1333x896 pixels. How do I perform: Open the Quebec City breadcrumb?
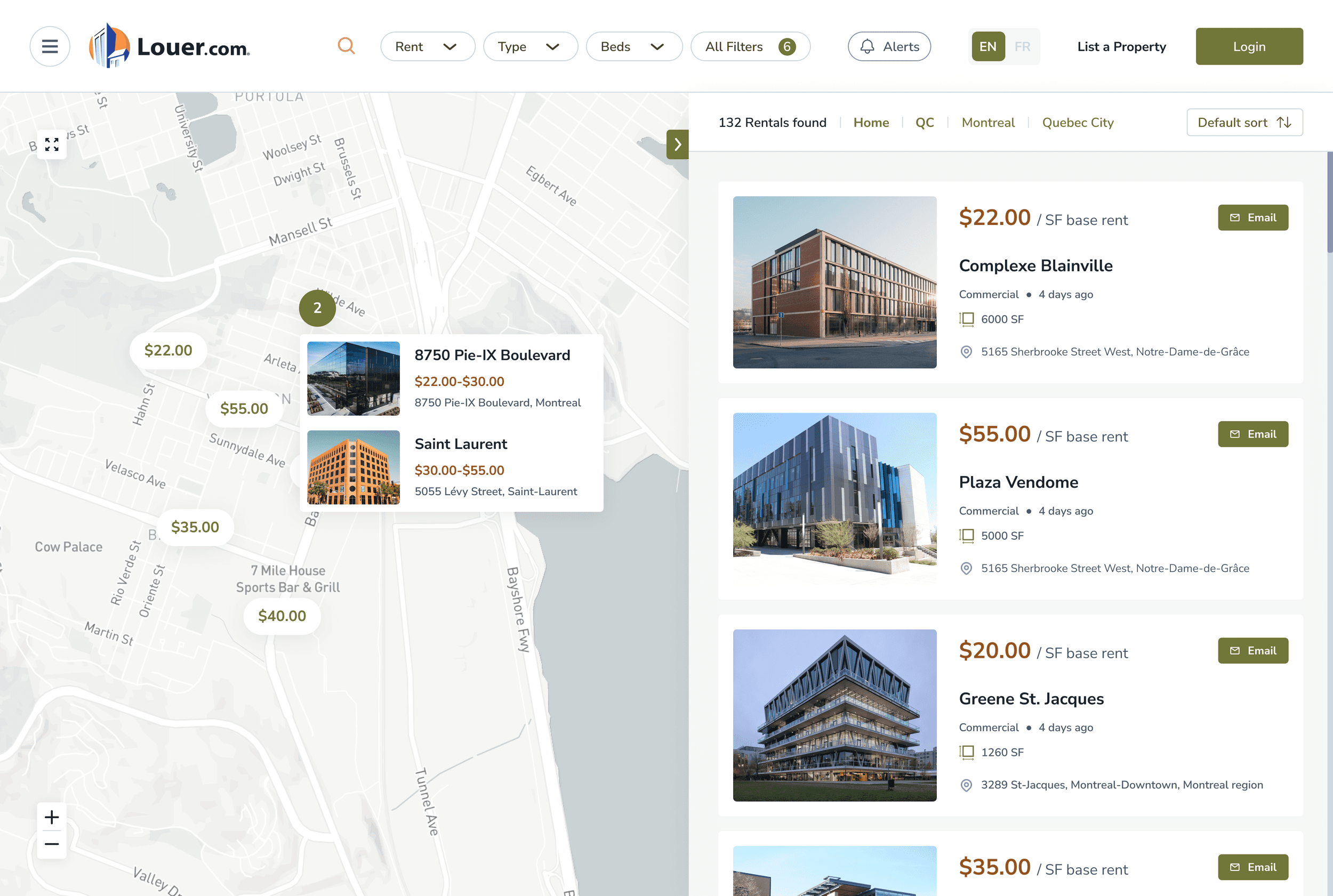point(1078,122)
